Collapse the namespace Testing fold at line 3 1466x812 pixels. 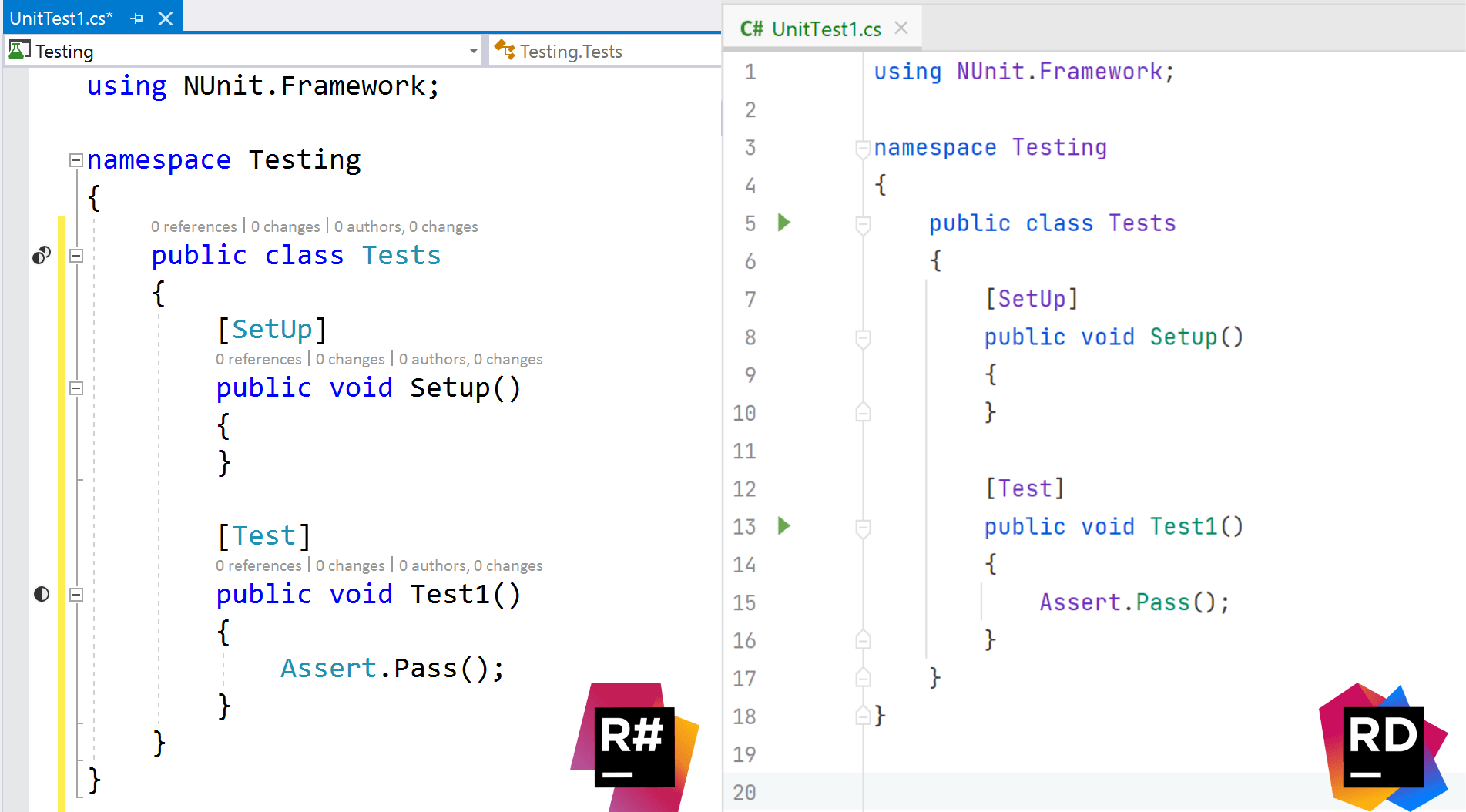click(862, 149)
